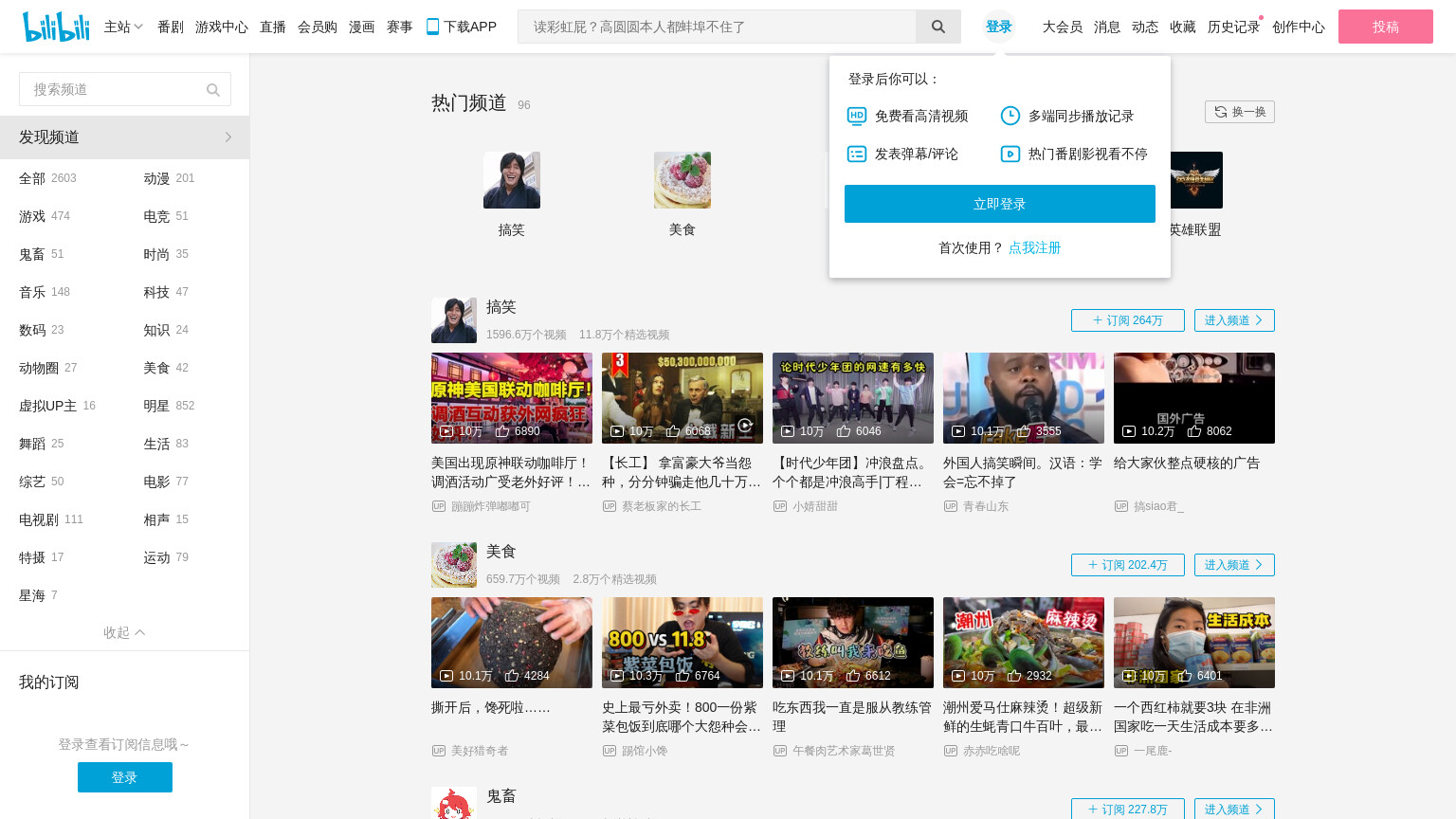
Task: Open the 美食 hot channel cake thumbnail
Action: 682,180
